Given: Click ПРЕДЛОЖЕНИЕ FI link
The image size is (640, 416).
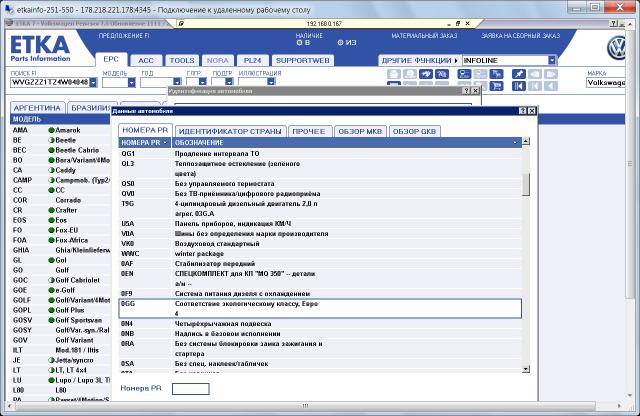Looking at the screenshot, I should [124, 36].
